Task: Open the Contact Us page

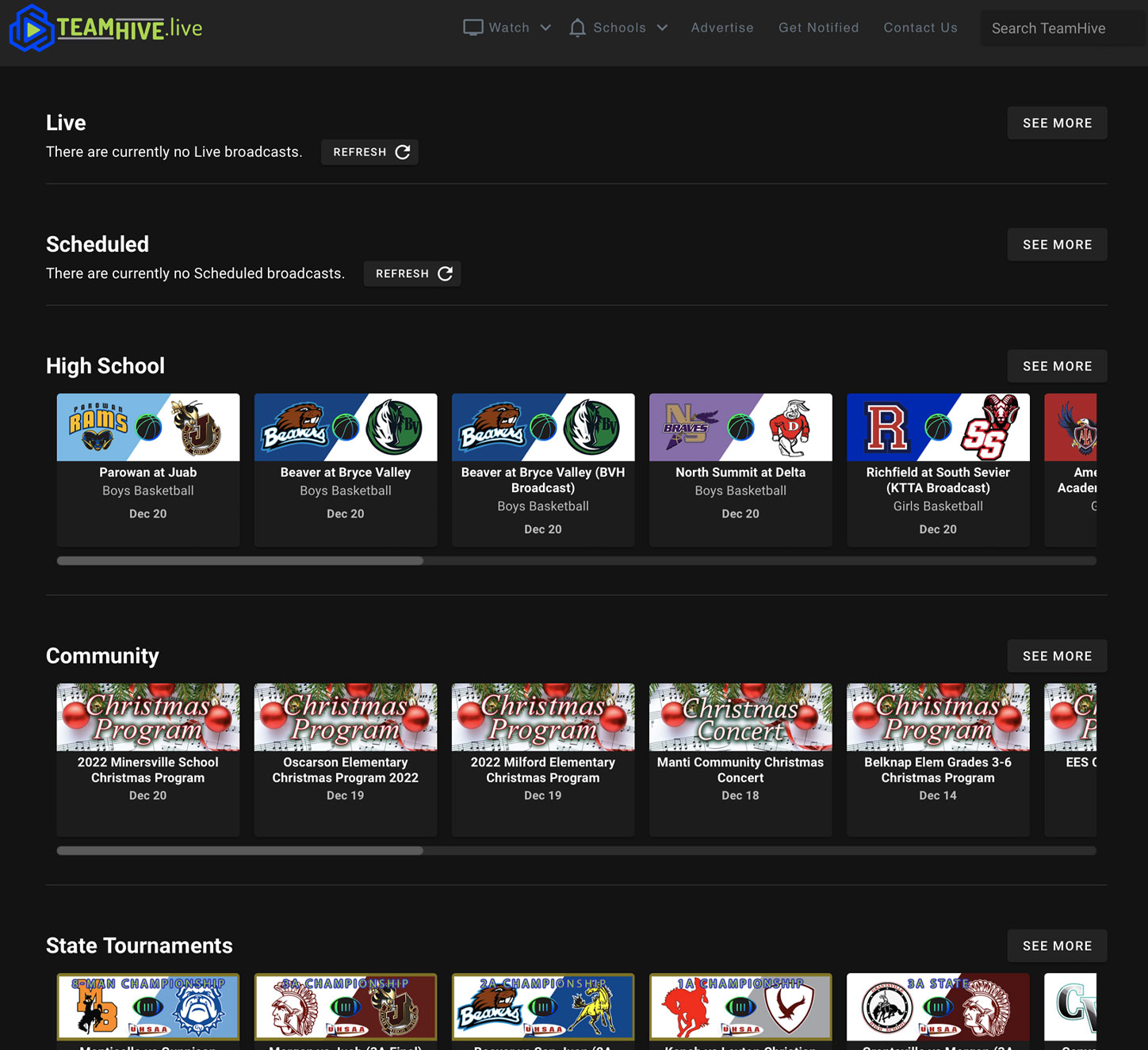Action: (920, 28)
